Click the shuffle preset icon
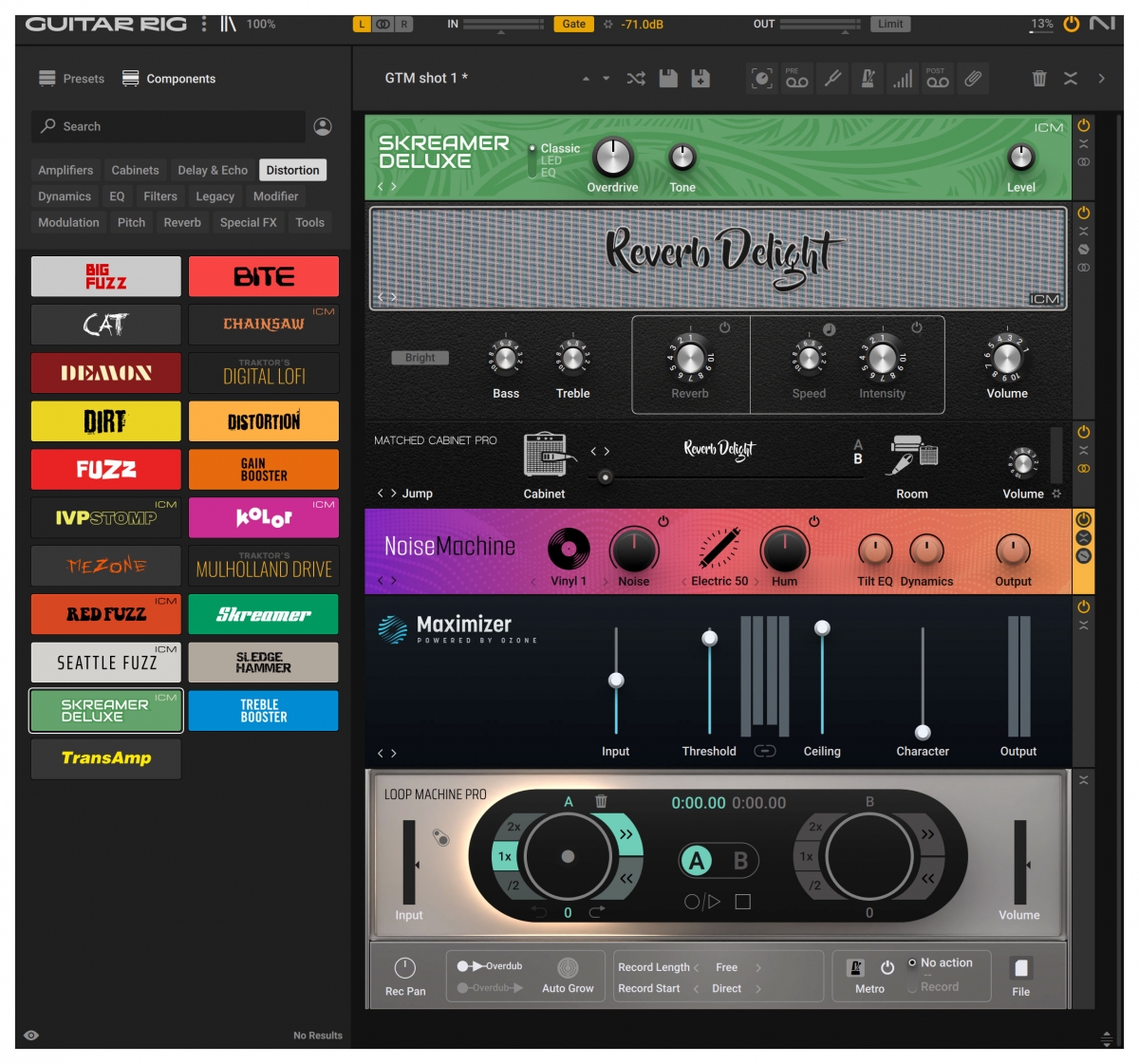The height and width of the screenshot is (1064, 1139). pyautogui.click(x=636, y=79)
